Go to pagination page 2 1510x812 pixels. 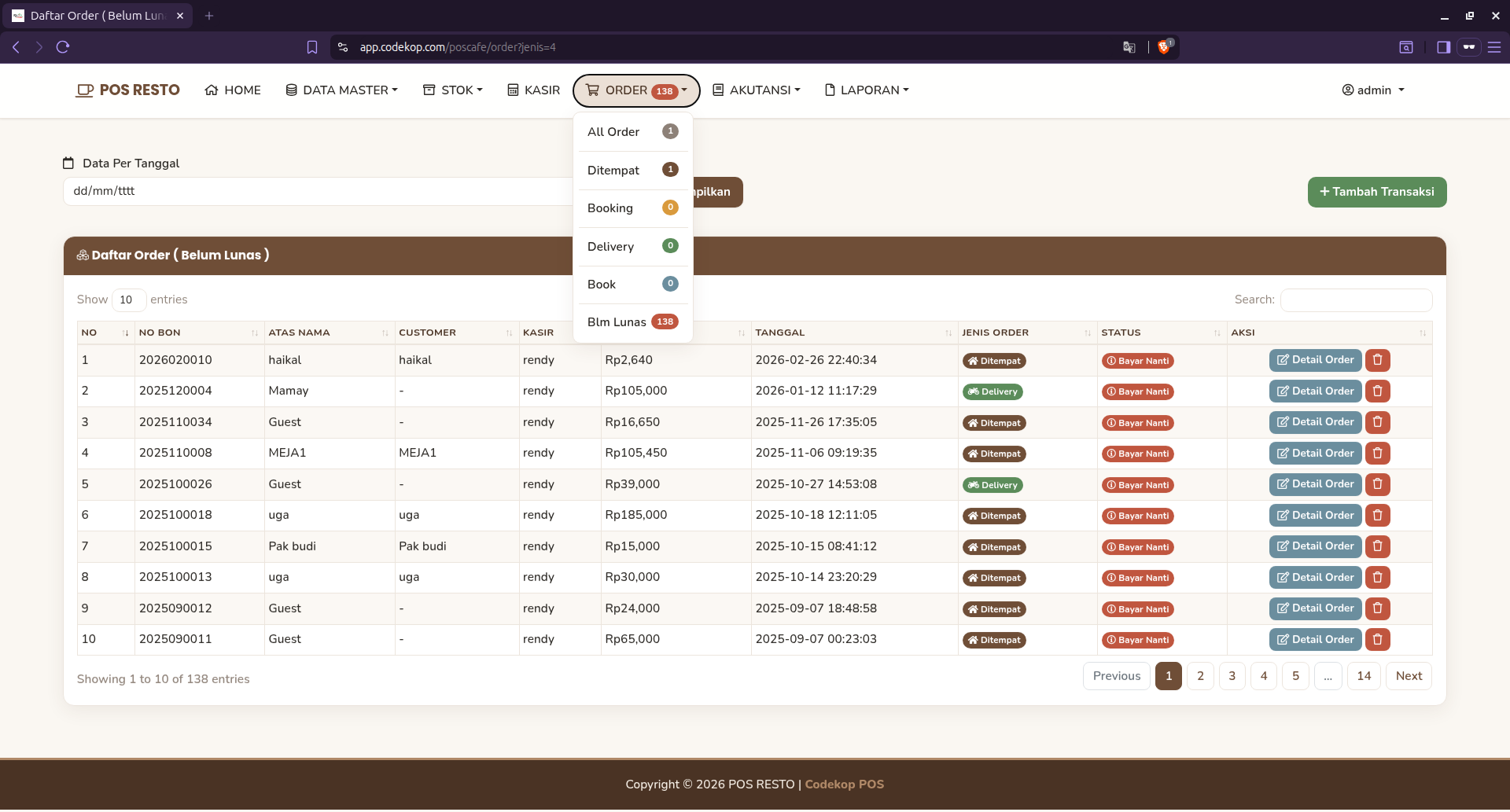point(1200,676)
